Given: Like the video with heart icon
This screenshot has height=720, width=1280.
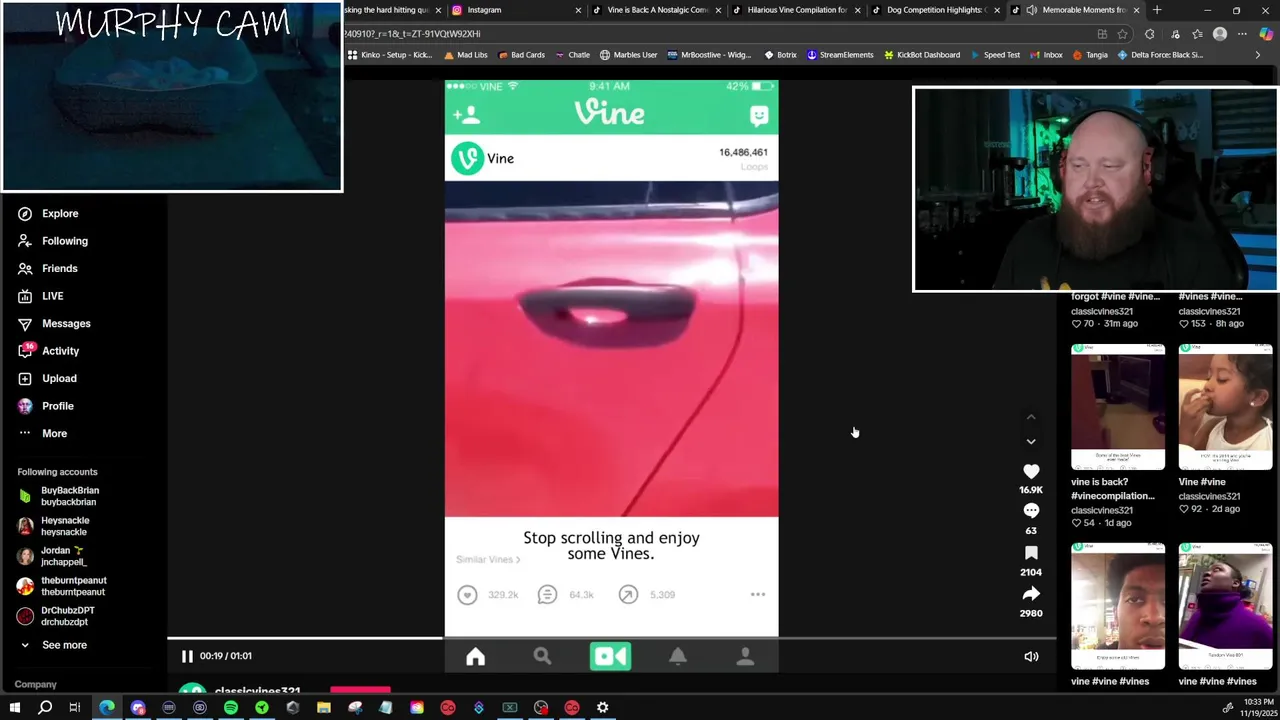Looking at the screenshot, I should tap(1031, 471).
